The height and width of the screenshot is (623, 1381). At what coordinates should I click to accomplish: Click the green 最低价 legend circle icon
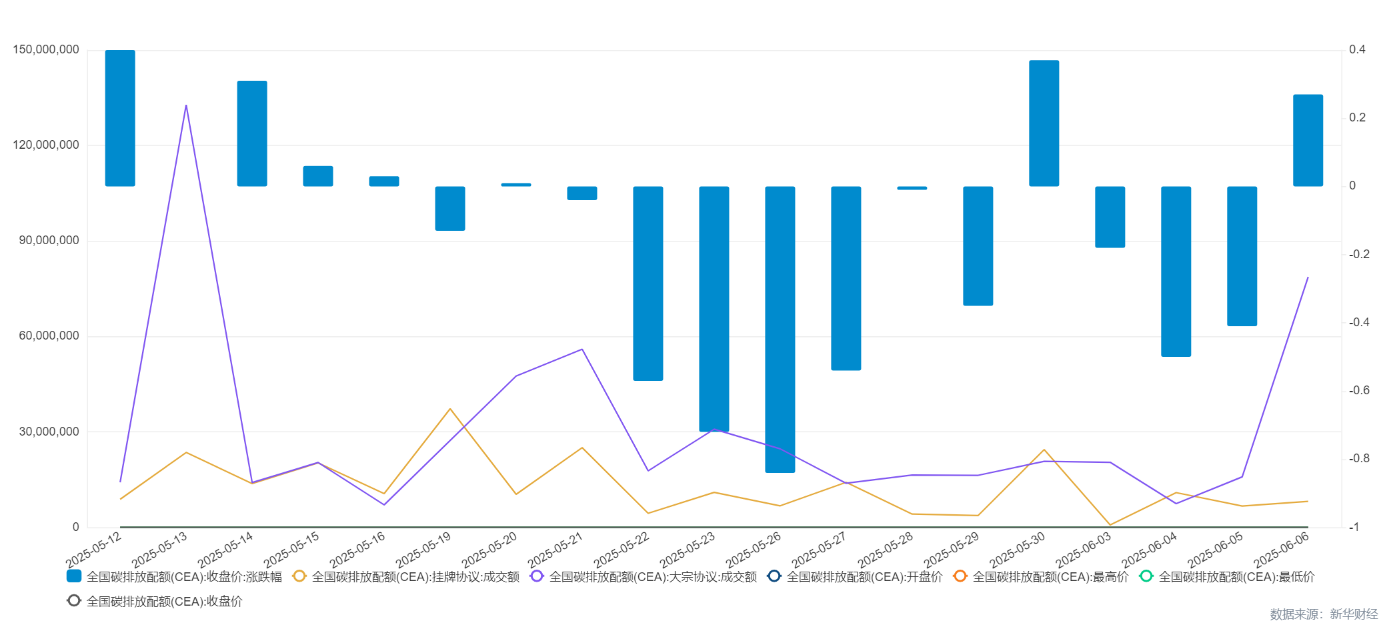(1146, 577)
